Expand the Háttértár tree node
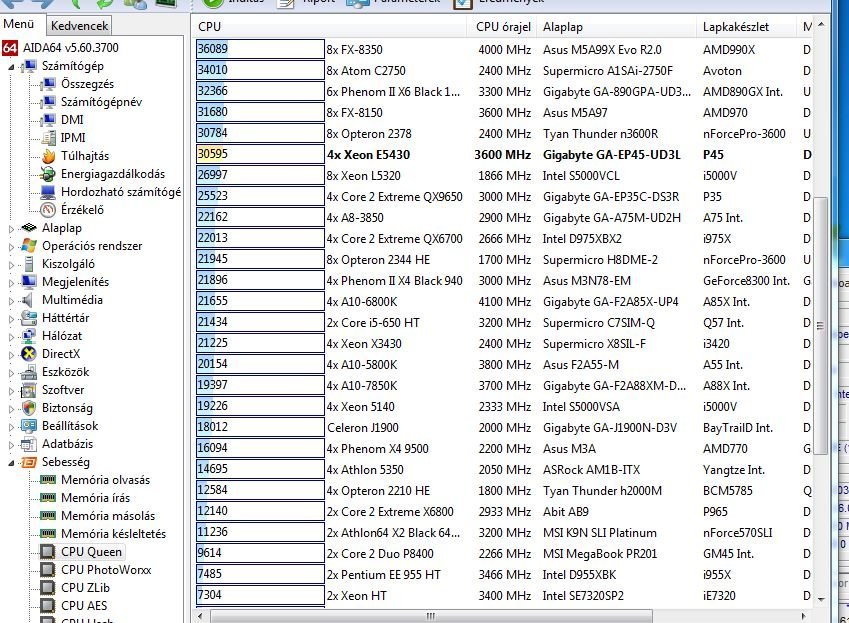This screenshot has height=623, width=849. click(11, 319)
